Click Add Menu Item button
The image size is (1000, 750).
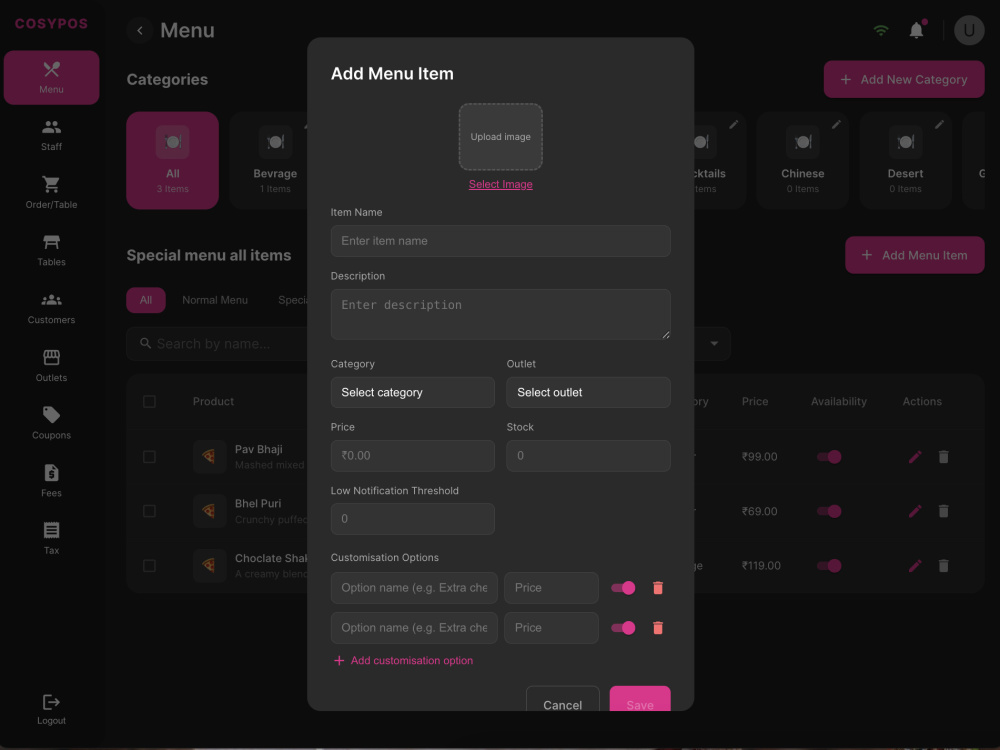coord(915,256)
